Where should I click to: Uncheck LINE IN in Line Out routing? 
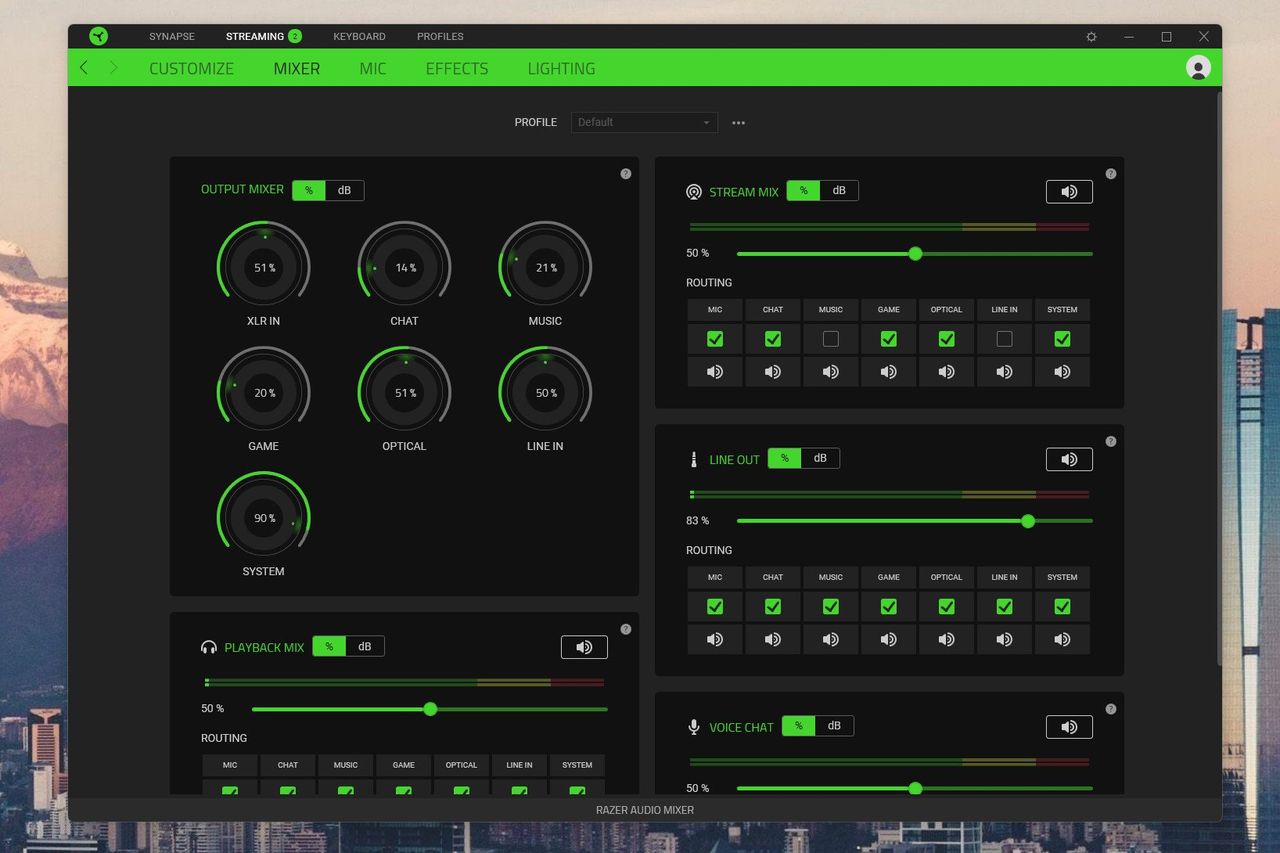click(x=1005, y=606)
